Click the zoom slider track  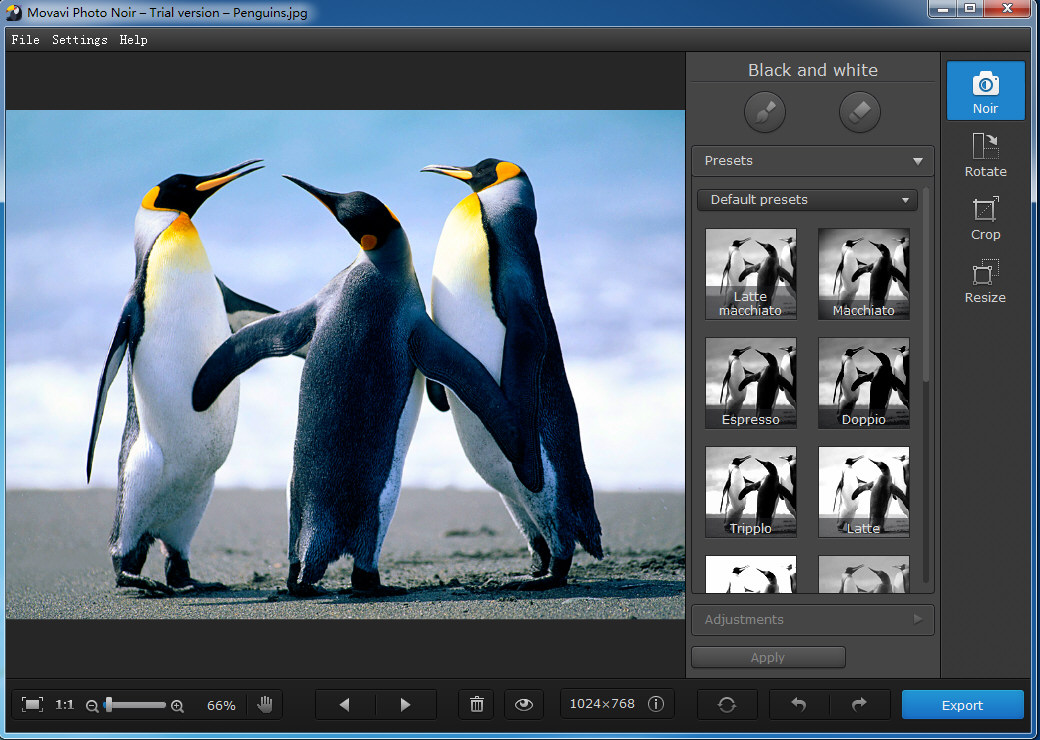pyautogui.click(x=140, y=705)
